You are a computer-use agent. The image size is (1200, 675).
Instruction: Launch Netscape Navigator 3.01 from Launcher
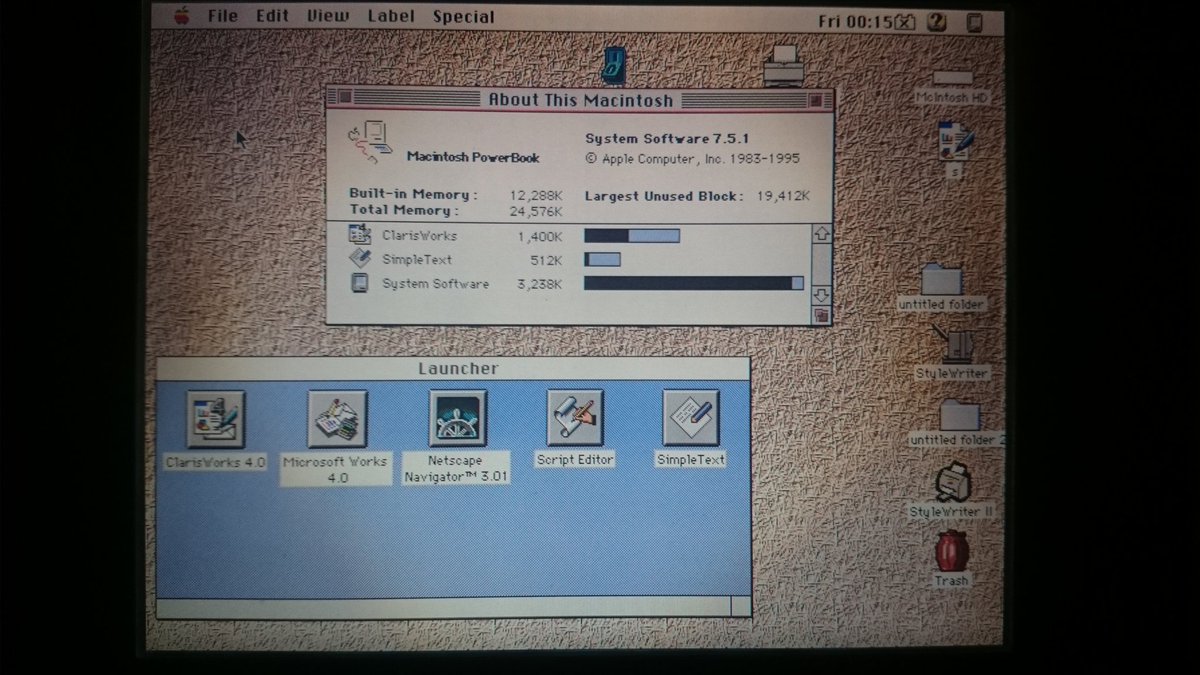[x=457, y=418]
